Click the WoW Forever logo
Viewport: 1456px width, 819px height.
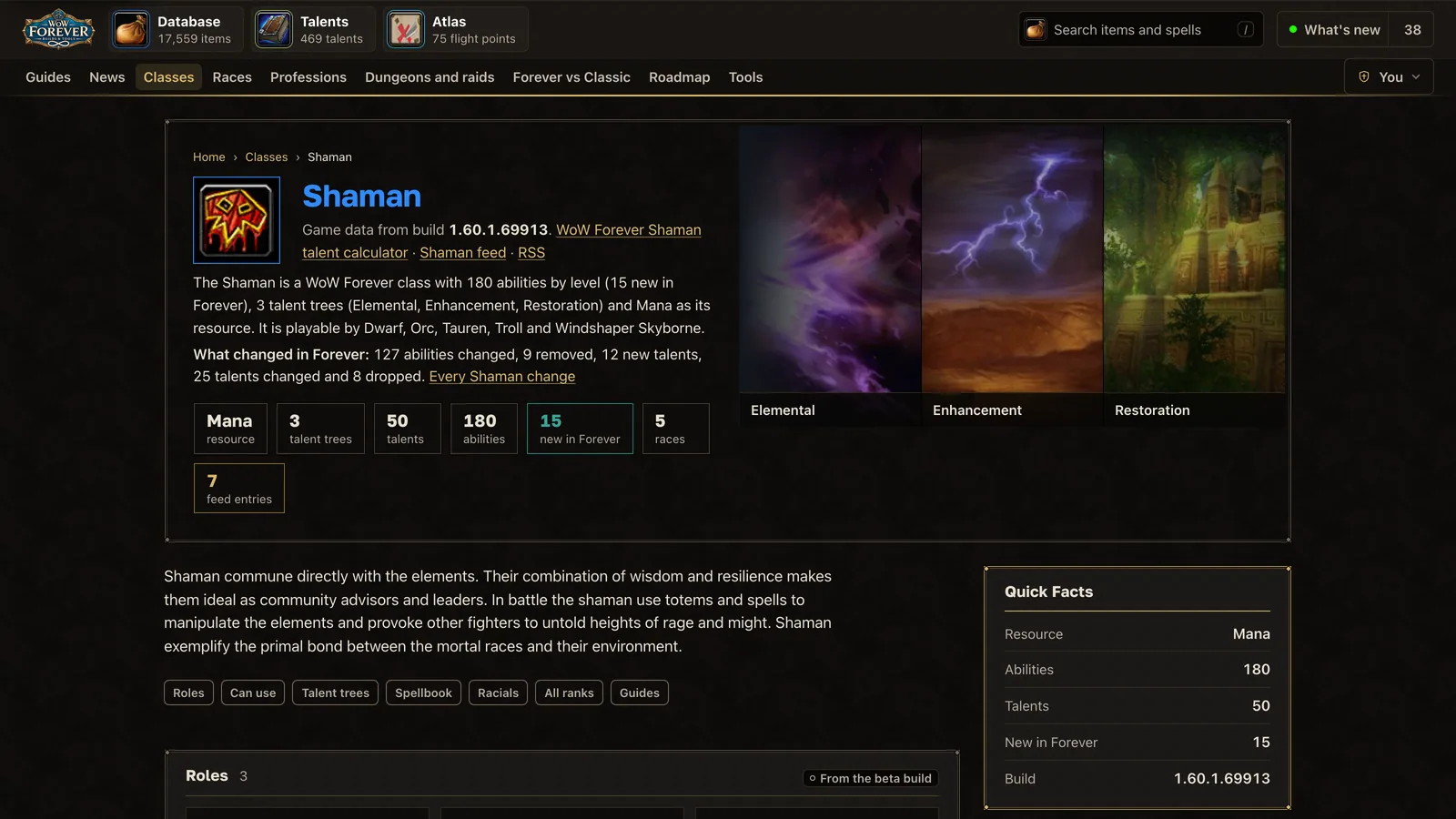58,29
